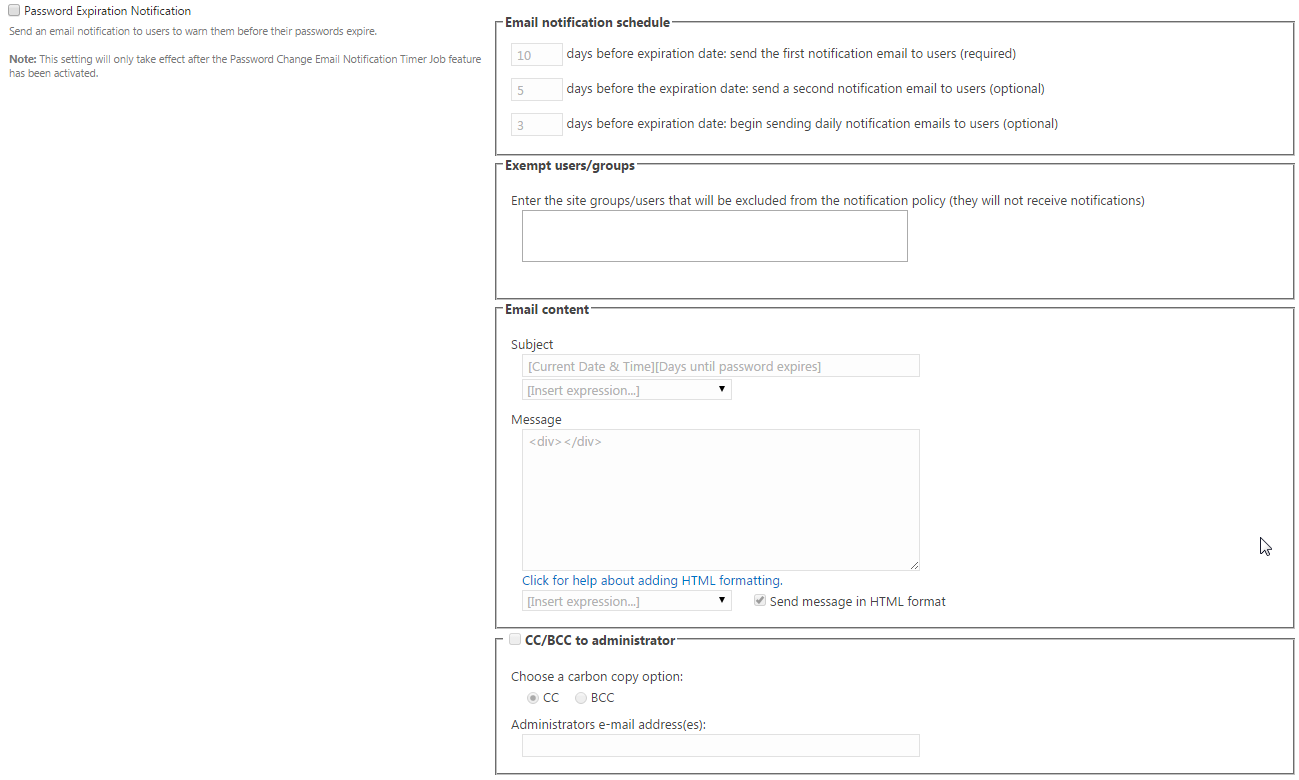Screen dimensions: 1299x780
Task: Select the CC radio button
Action: 533,698
